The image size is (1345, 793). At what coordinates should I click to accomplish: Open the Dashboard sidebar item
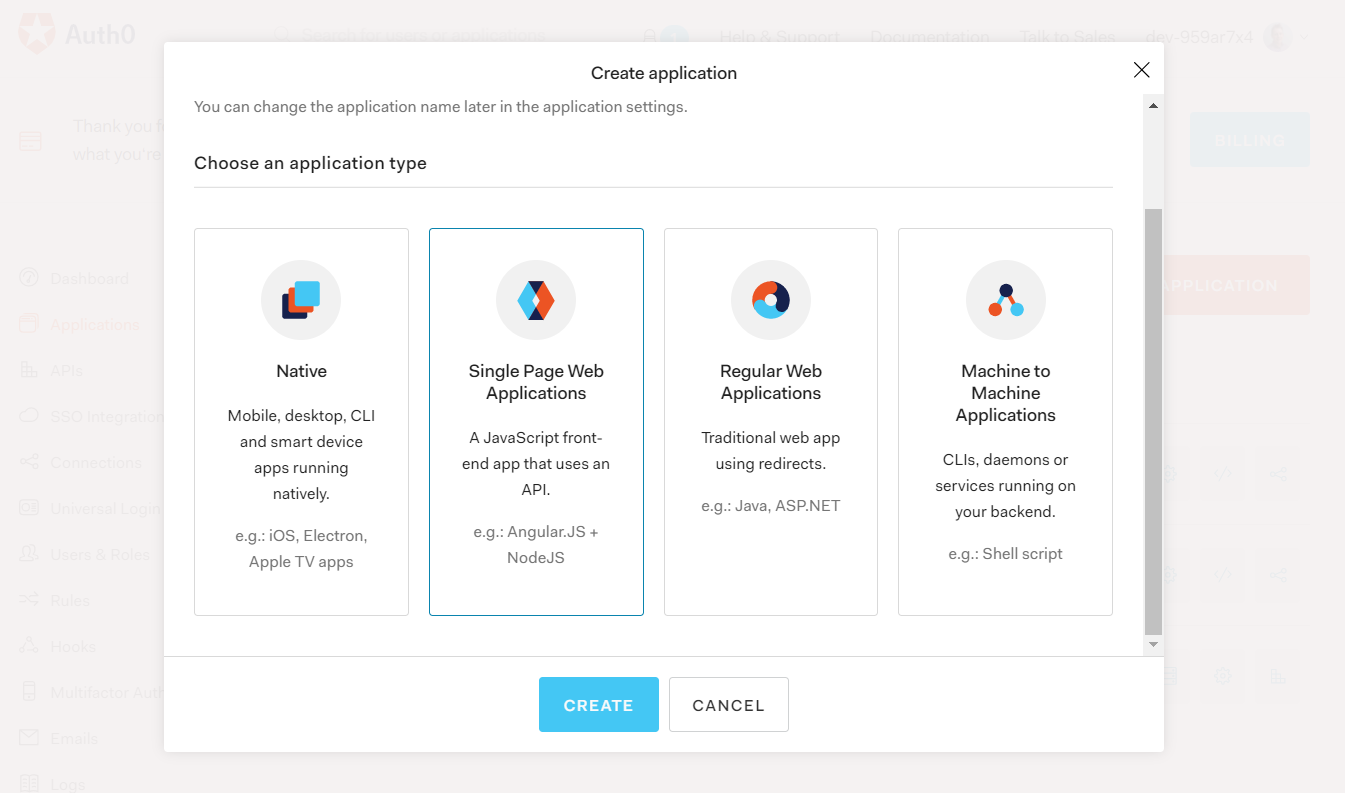[x=89, y=278]
